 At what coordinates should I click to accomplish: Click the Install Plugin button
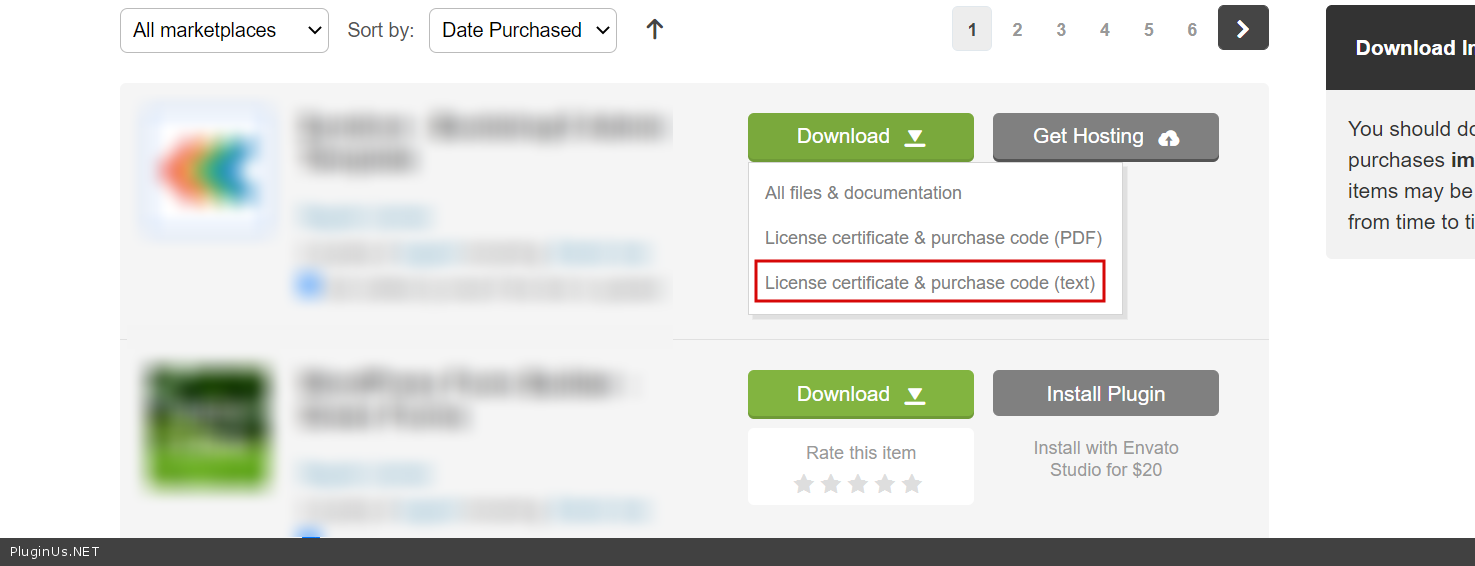pyautogui.click(x=1105, y=394)
